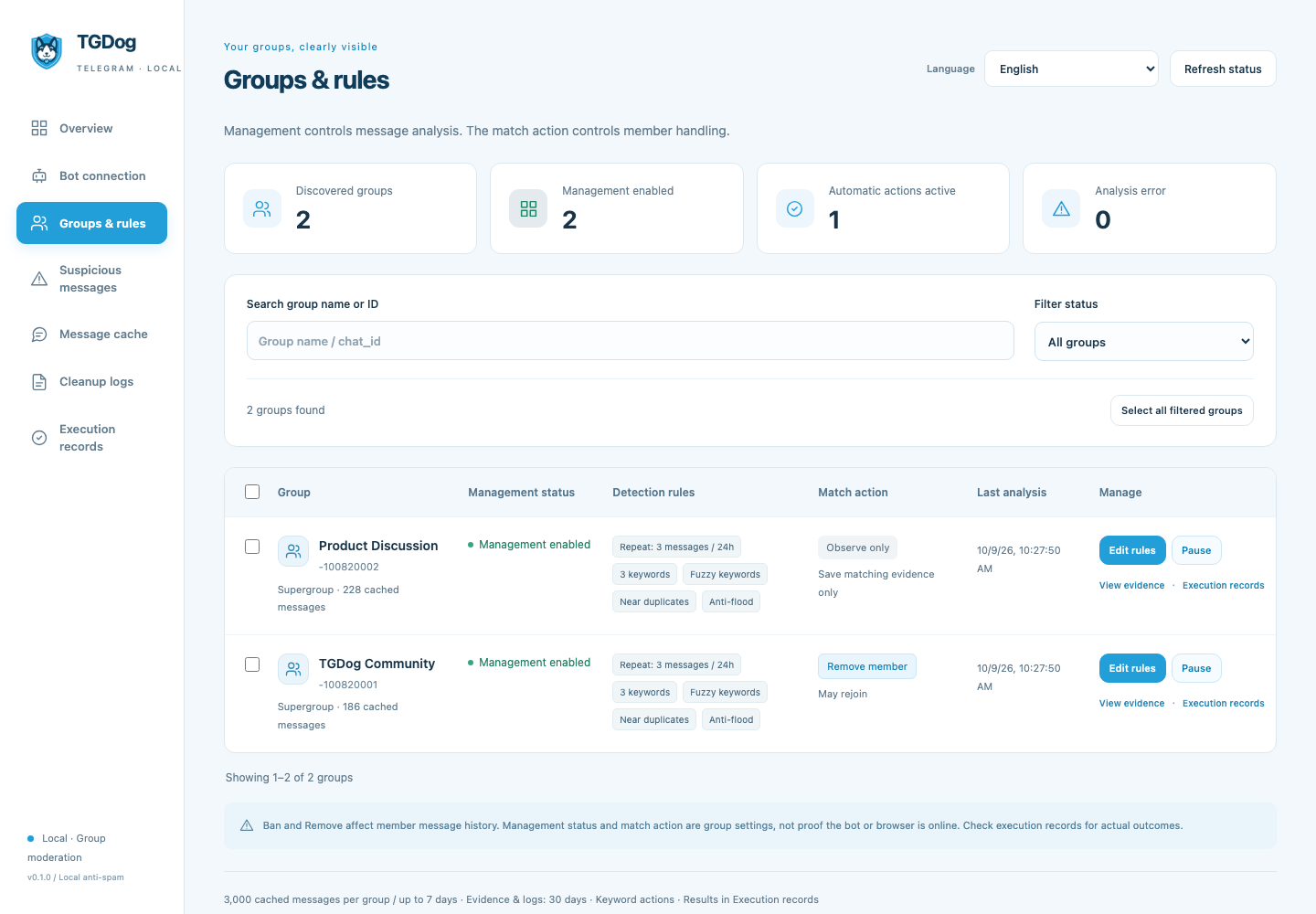Click the Execution records check-circle icon
Screen dimensions: 1316x914
(x=39, y=438)
